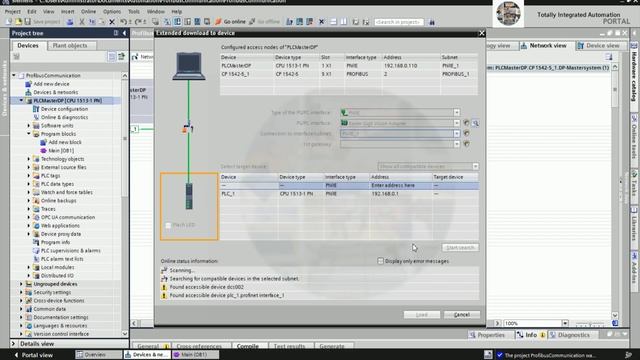Open the Online menu
The image size is (640, 360).
(x=88, y=12)
